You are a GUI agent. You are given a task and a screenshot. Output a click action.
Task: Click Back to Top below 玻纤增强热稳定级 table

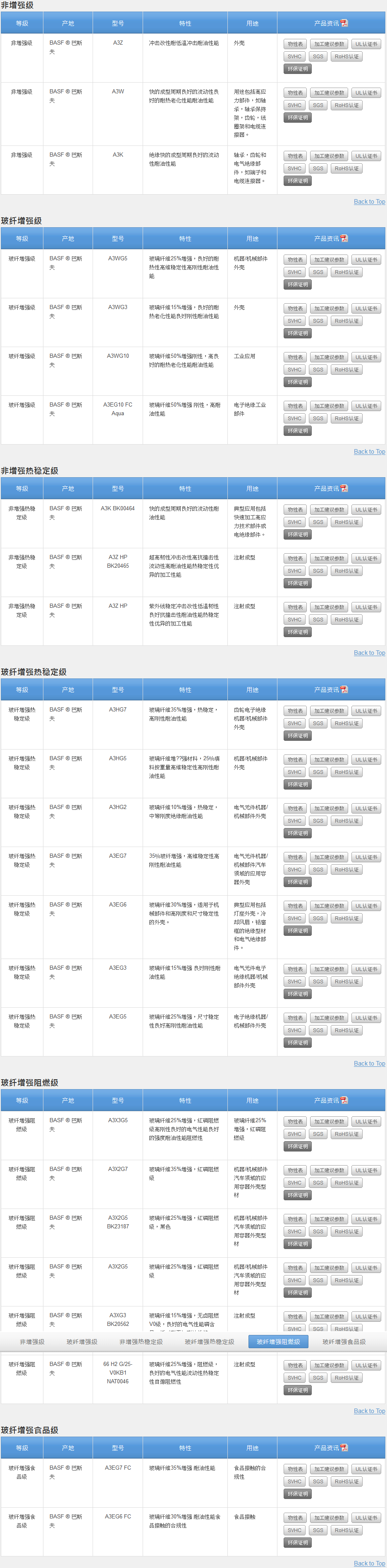pos(369,1064)
